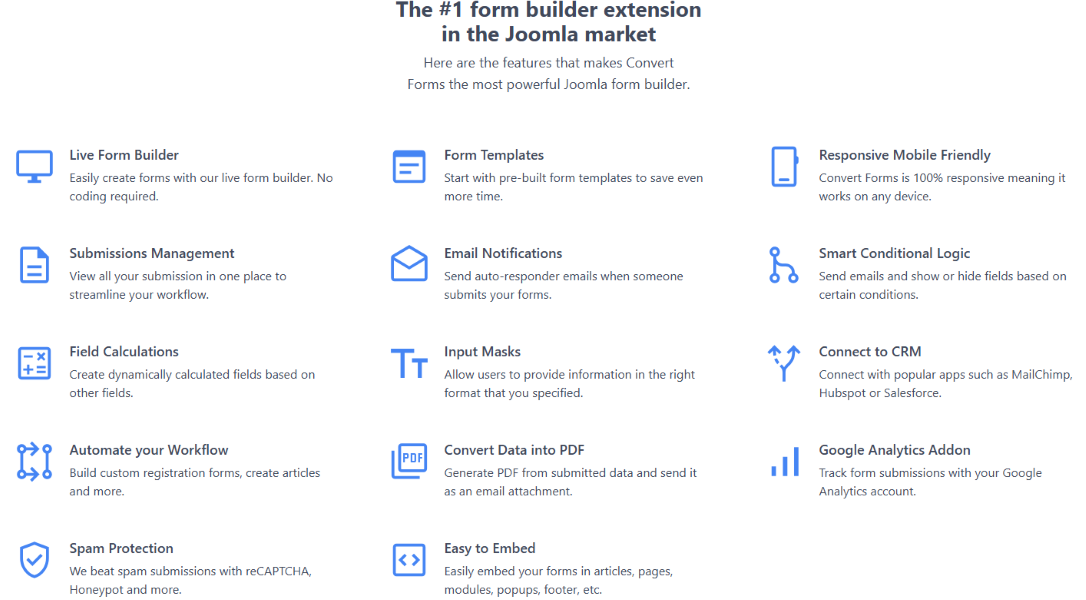The height and width of the screenshot is (600, 1086).
Task: Click the Field Calculations calculator icon
Action: (x=34, y=363)
